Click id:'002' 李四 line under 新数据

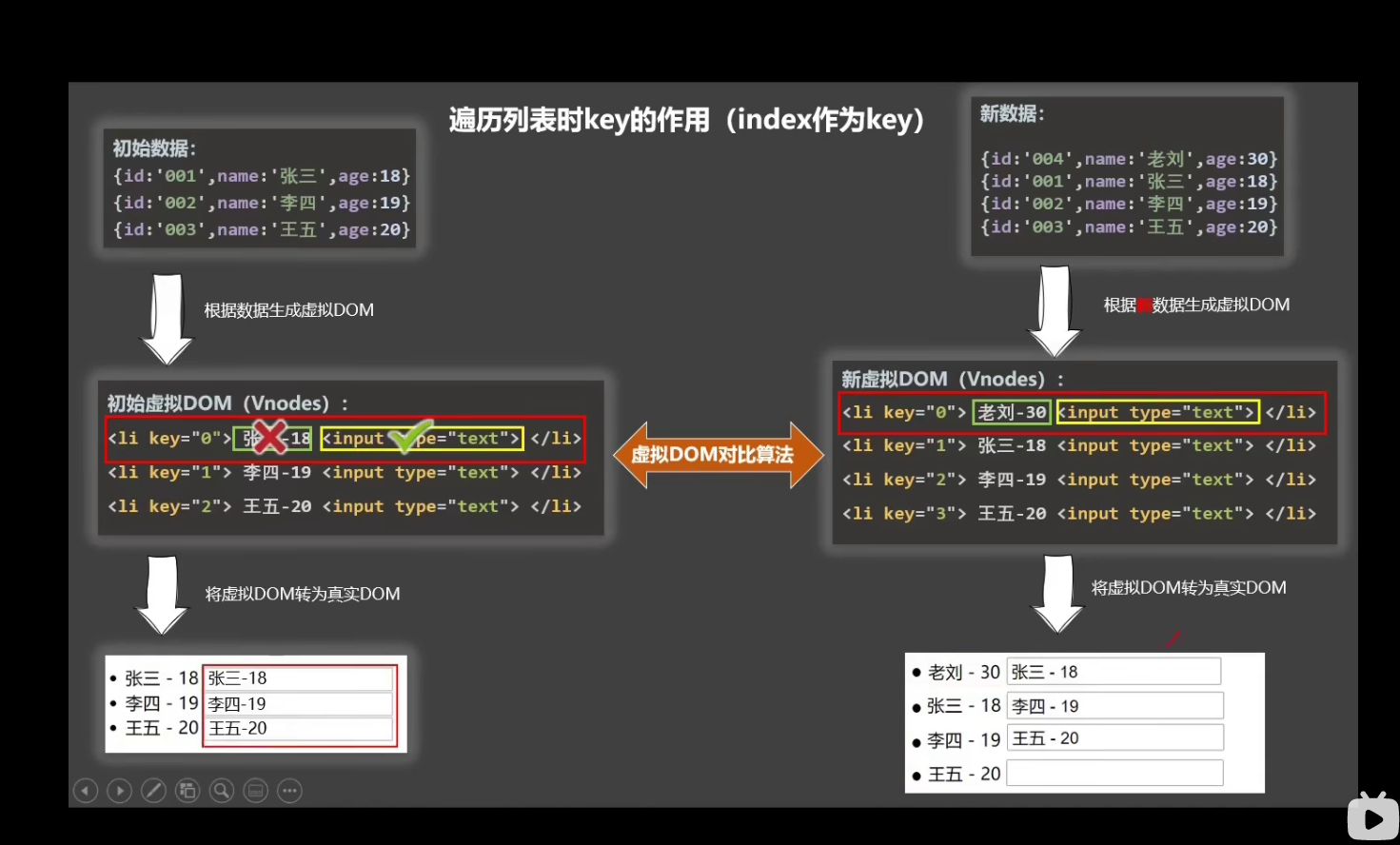[x=1129, y=204]
